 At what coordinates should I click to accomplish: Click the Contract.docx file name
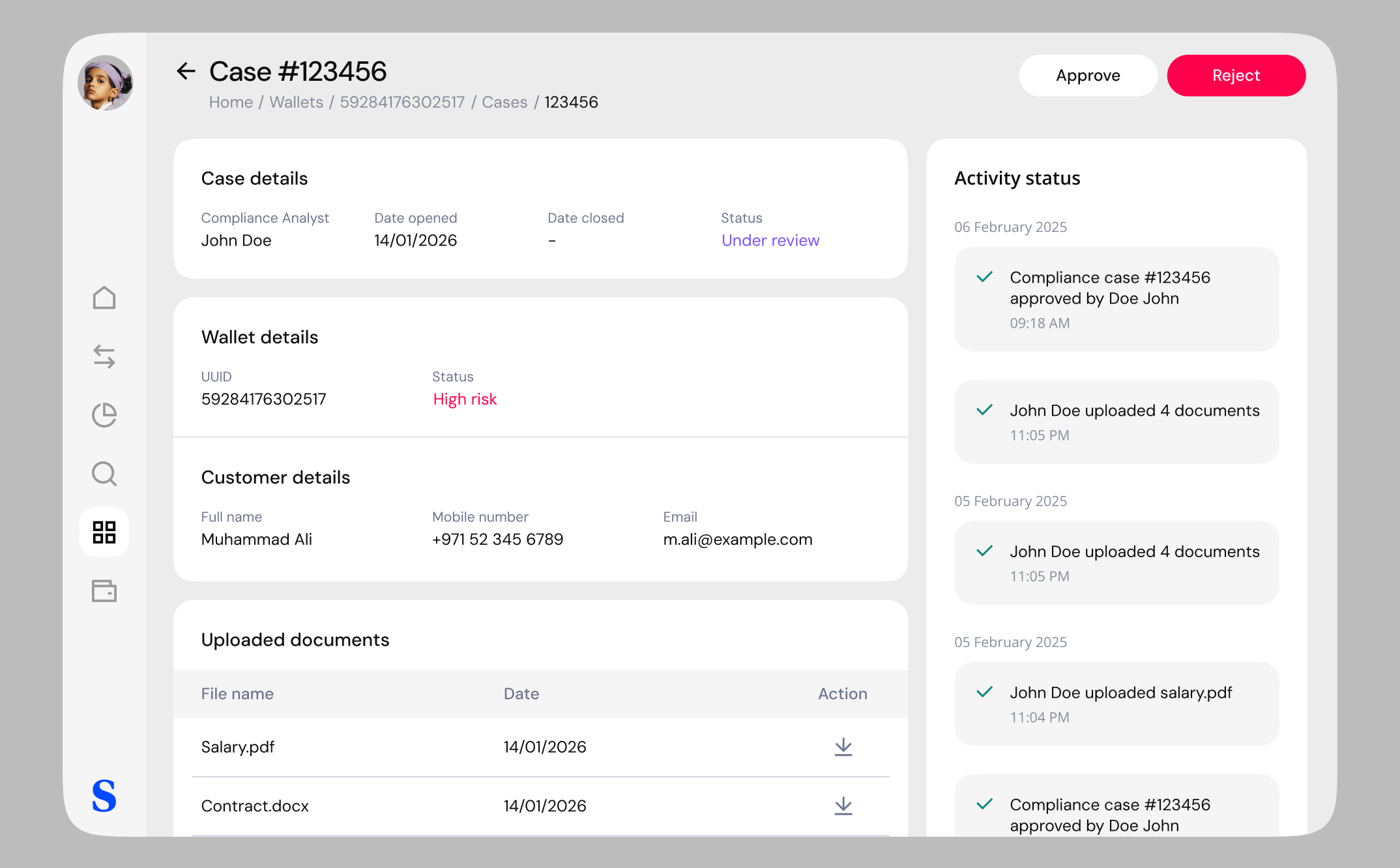255,806
